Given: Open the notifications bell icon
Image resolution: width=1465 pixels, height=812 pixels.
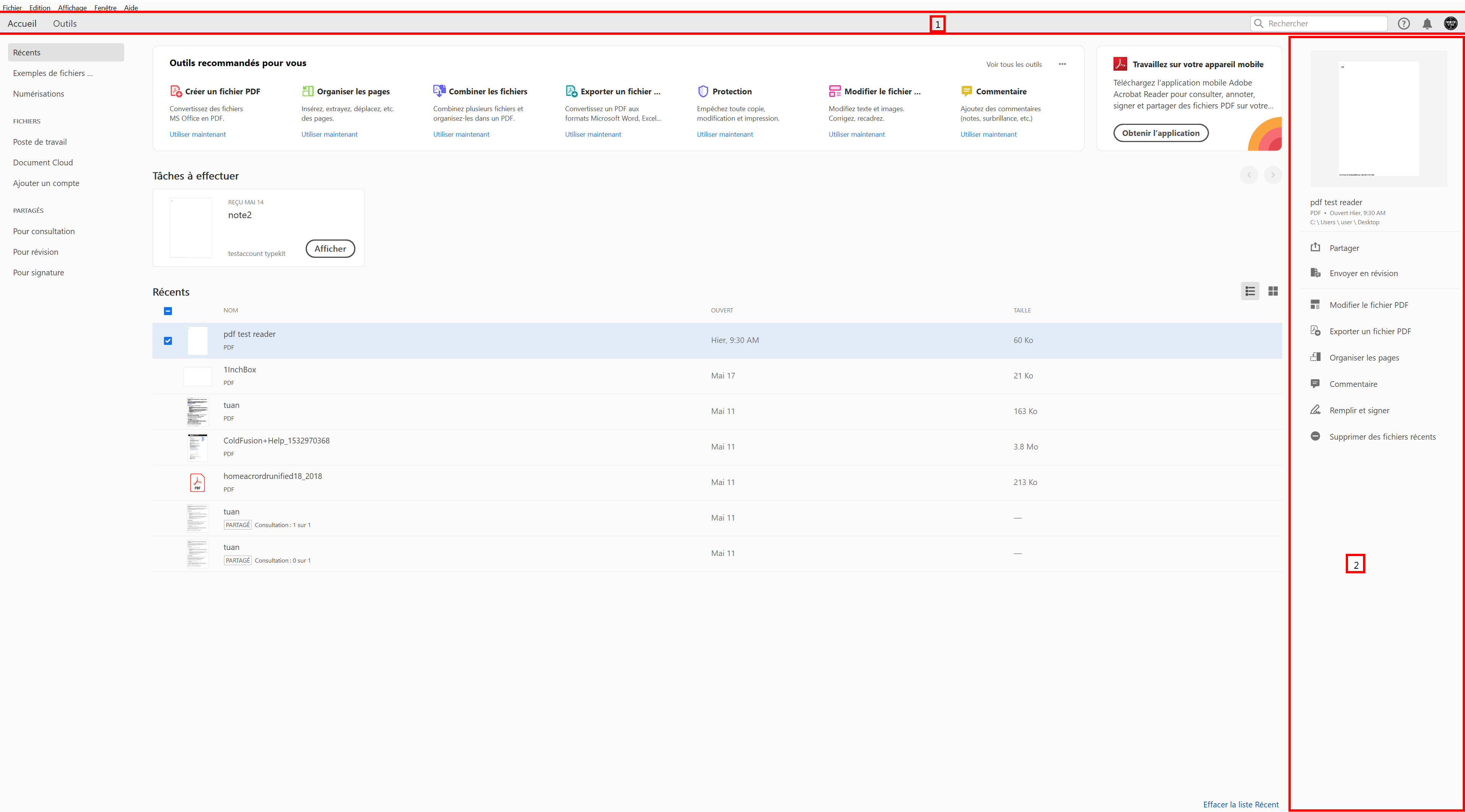Looking at the screenshot, I should pyautogui.click(x=1428, y=23).
